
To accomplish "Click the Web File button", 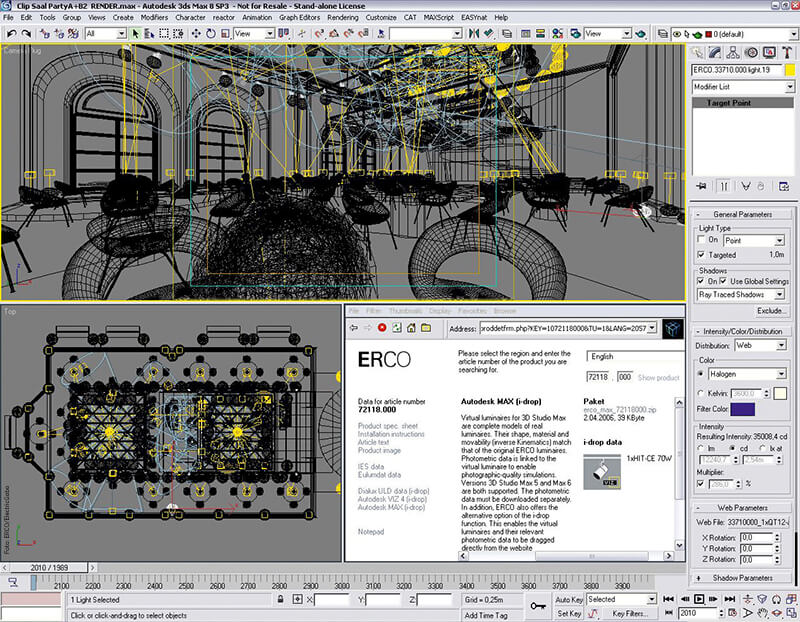I will pos(758,522).
